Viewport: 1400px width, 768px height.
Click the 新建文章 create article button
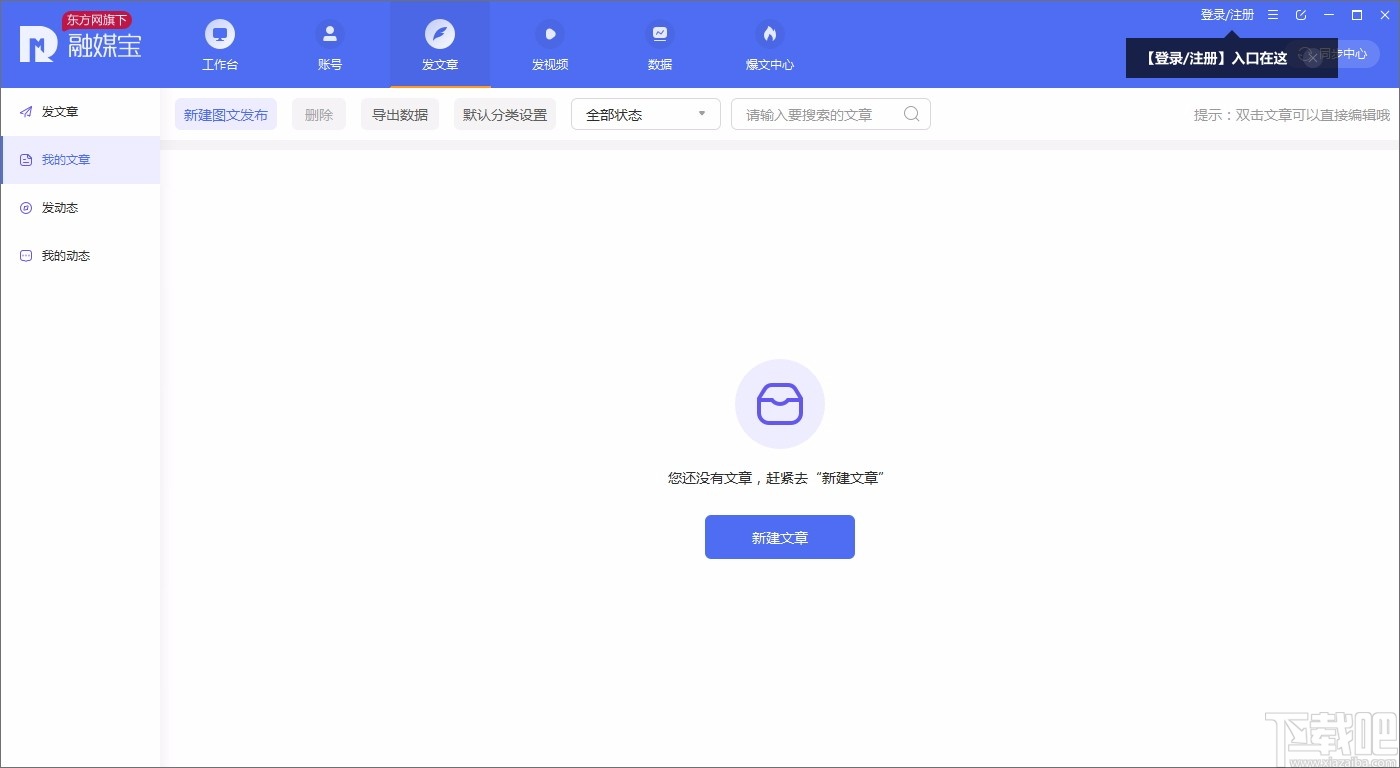[779, 537]
